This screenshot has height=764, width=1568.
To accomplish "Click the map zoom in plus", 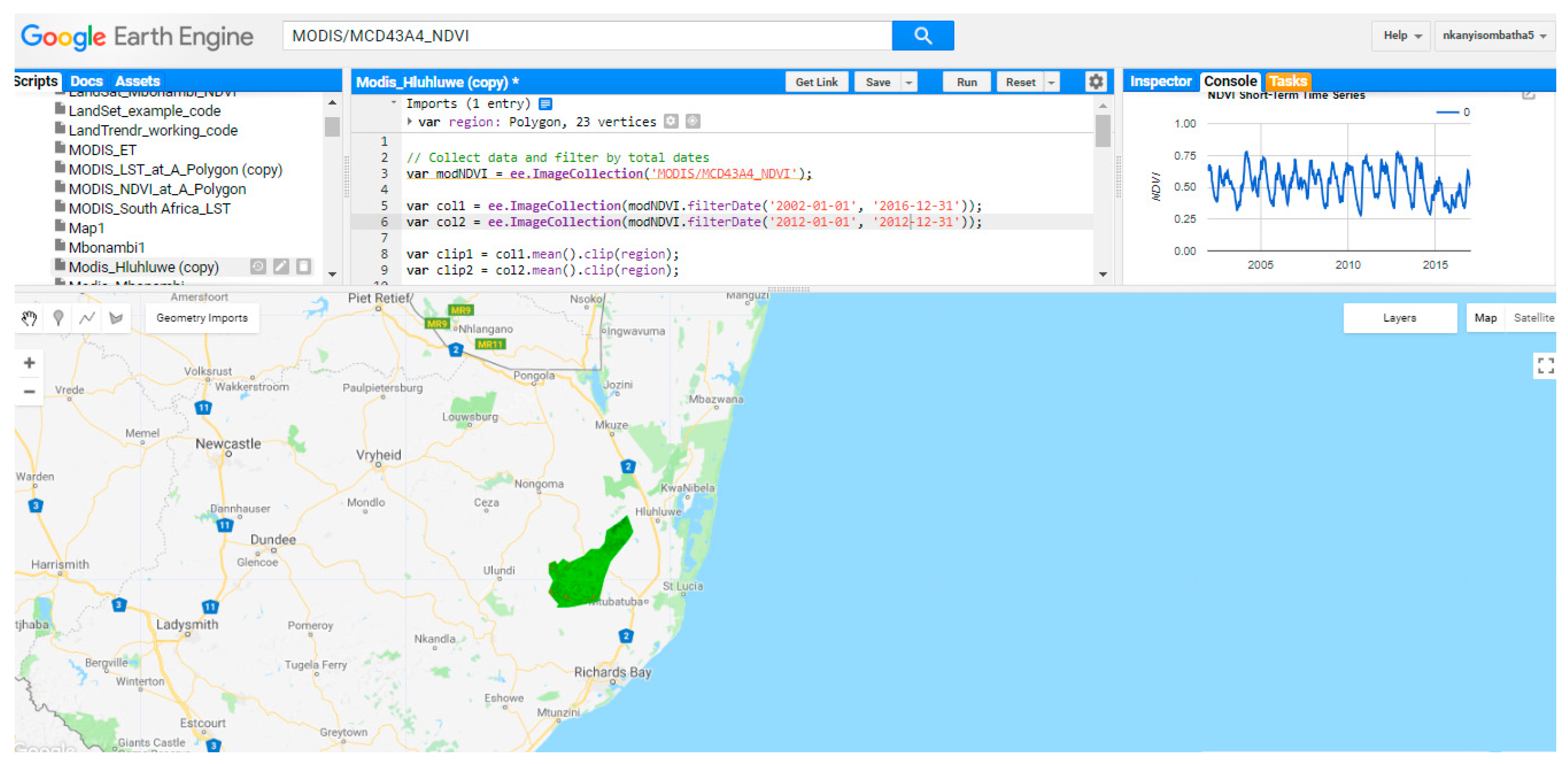I will (29, 363).
